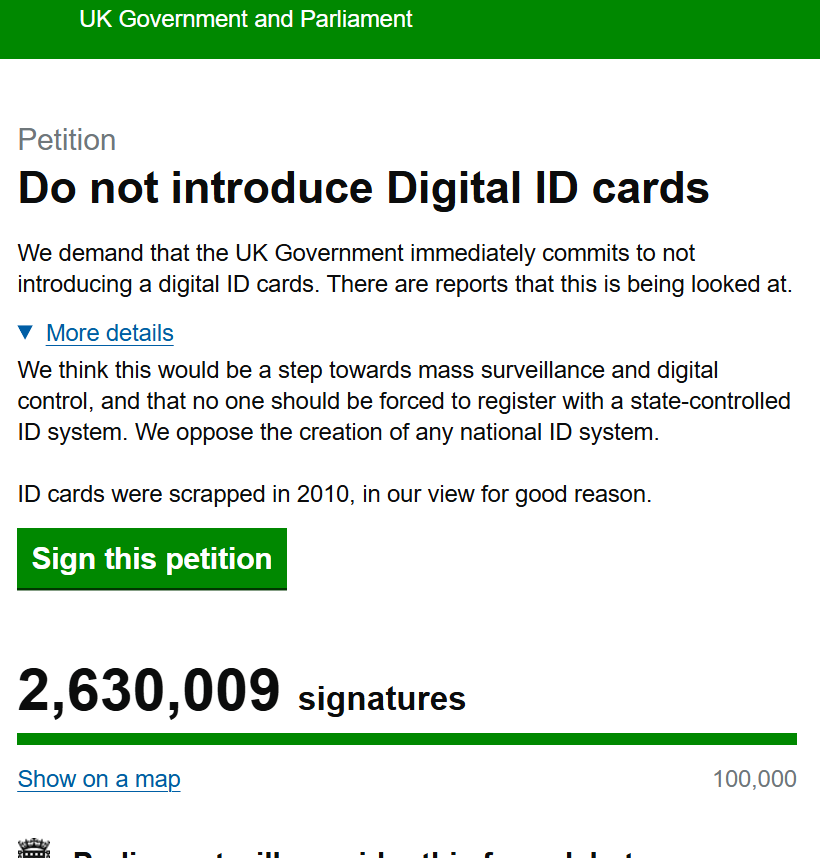This screenshot has width=820, height=858.
Task: Click the word 'signatures' beside the count
Action: pyautogui.click(x=382, y=698)
